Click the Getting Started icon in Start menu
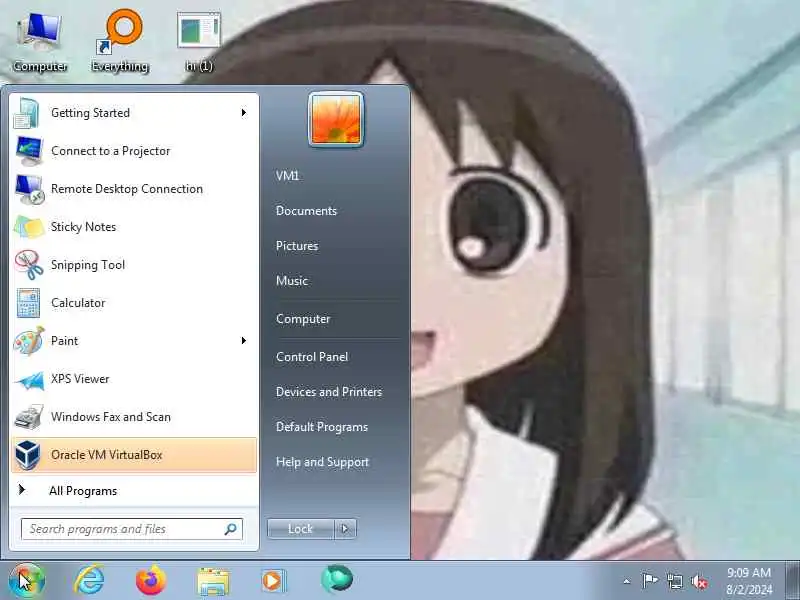Image resolution: width=800 pixels, height=600 pixels. (27, 113)
